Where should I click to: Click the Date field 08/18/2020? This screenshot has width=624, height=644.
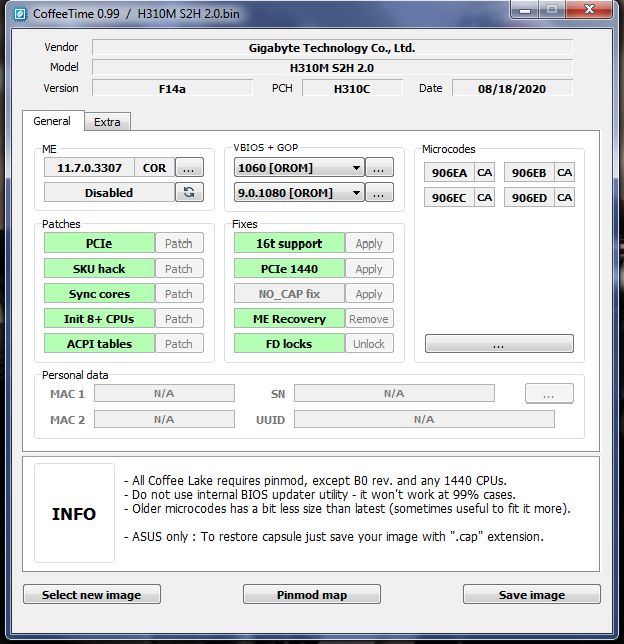click(x=512, y=88)
